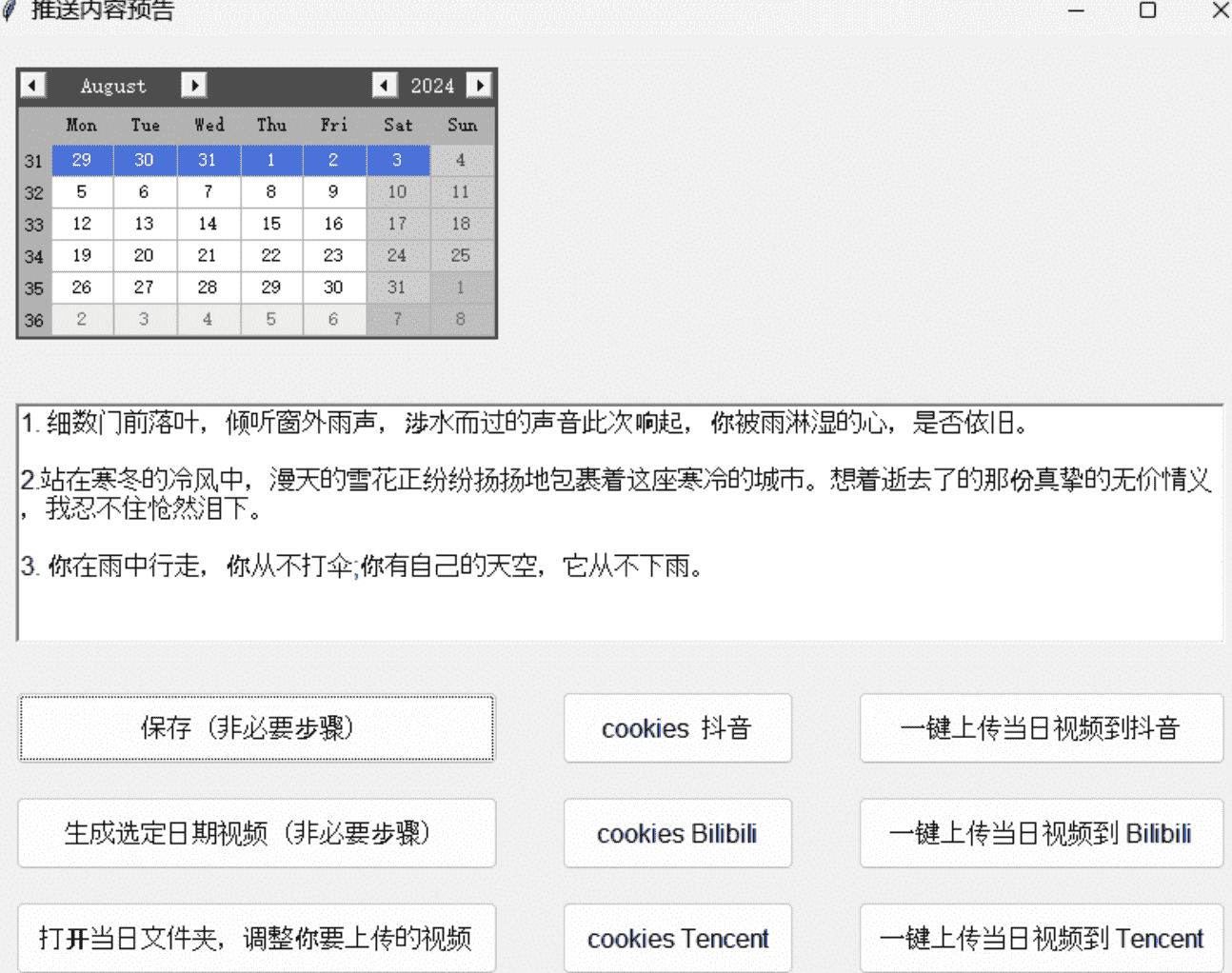Image resolution: width=1232 pixels, height=973 pixels.
Task: Click the cookies Tencent button
Action: click(x=677, y=938)
